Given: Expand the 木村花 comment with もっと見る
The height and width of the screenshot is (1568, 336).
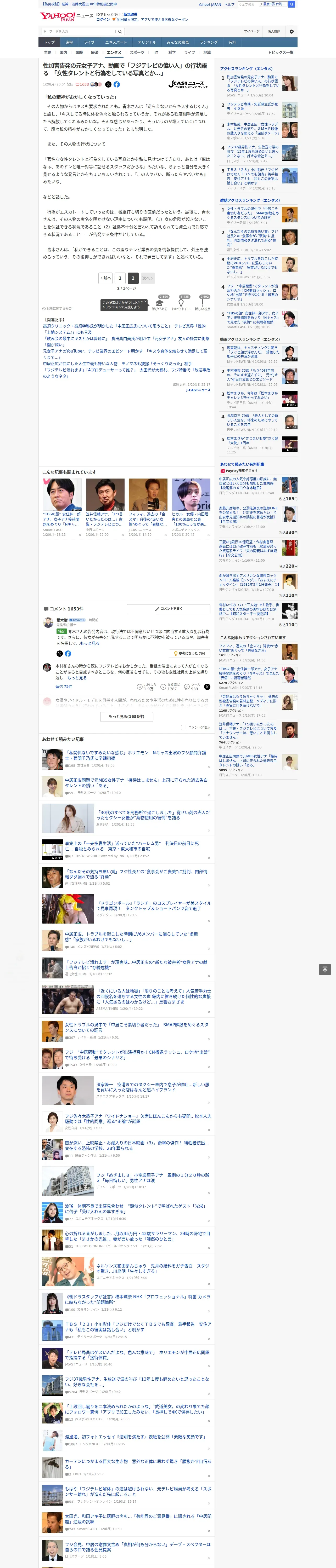Looking at the screenshot, I should [x=77, y=677].
